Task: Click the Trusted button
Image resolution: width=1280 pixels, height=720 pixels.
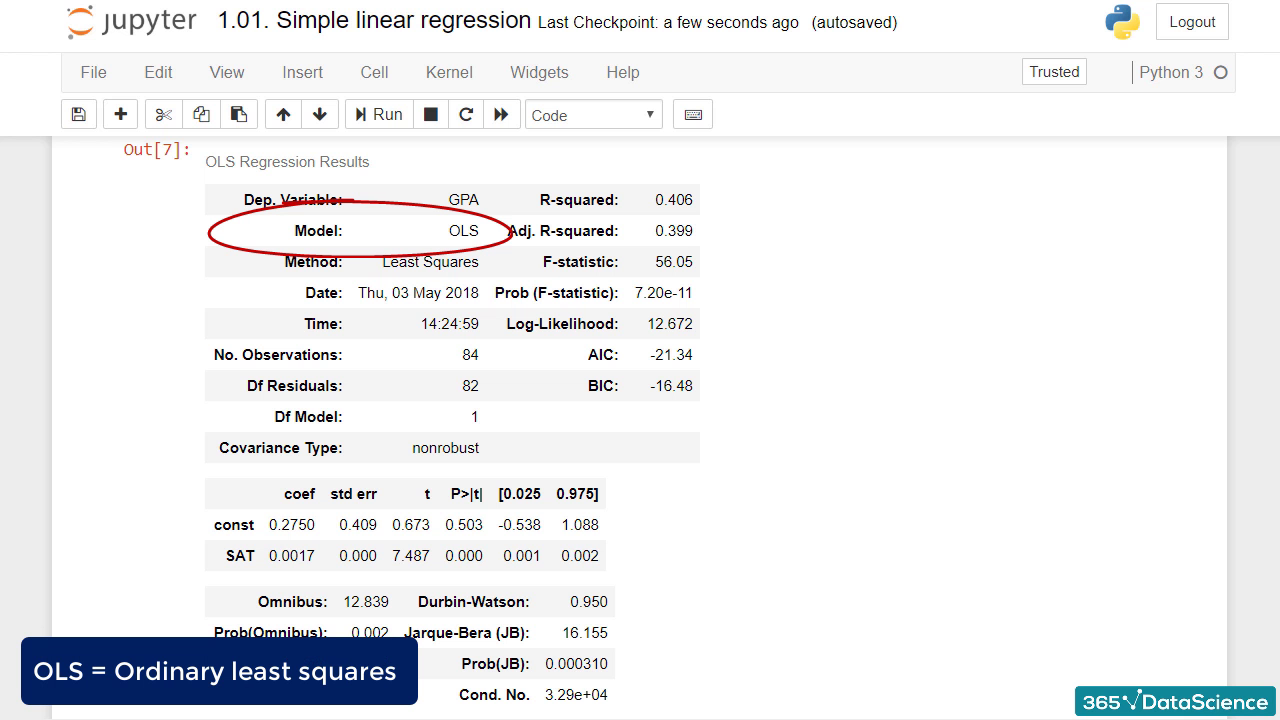Action: pos(1053,71)
